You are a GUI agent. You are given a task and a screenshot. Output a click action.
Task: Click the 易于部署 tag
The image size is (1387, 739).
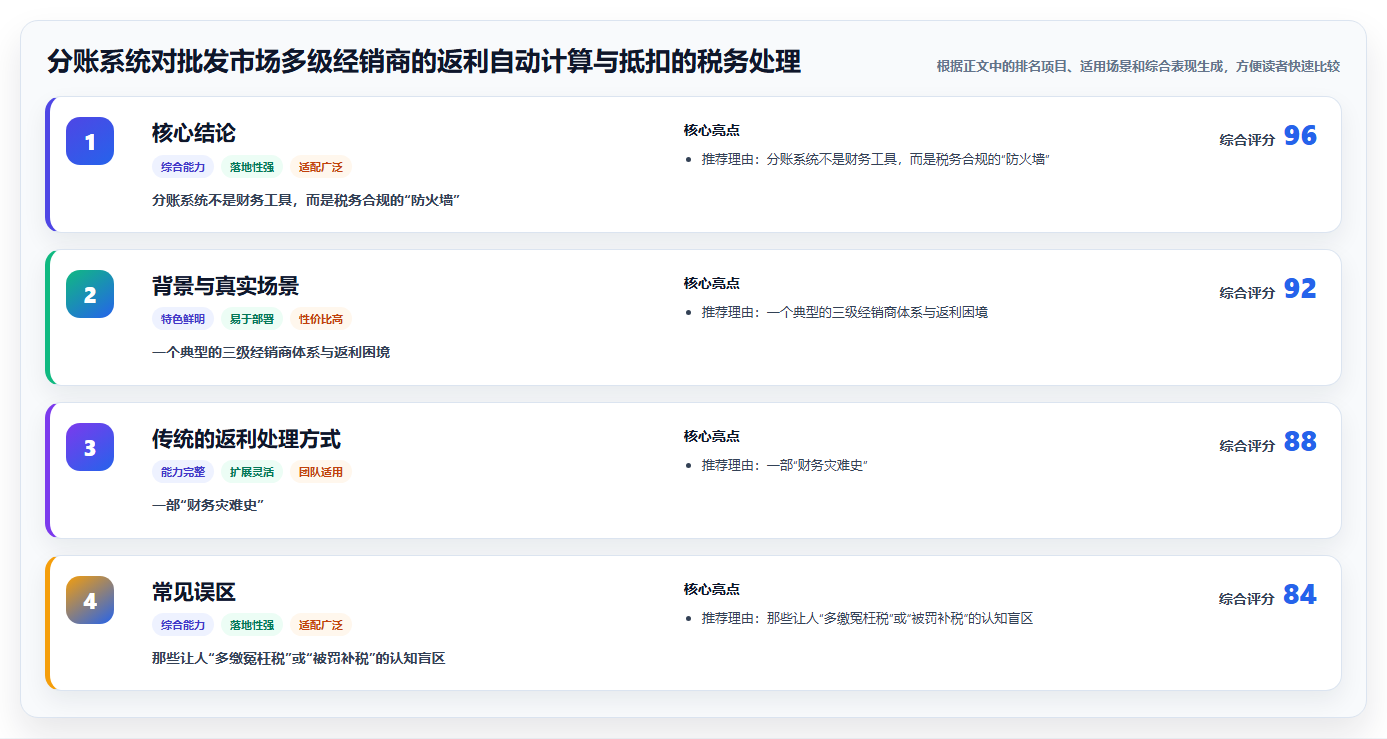(x=252, y=320)
